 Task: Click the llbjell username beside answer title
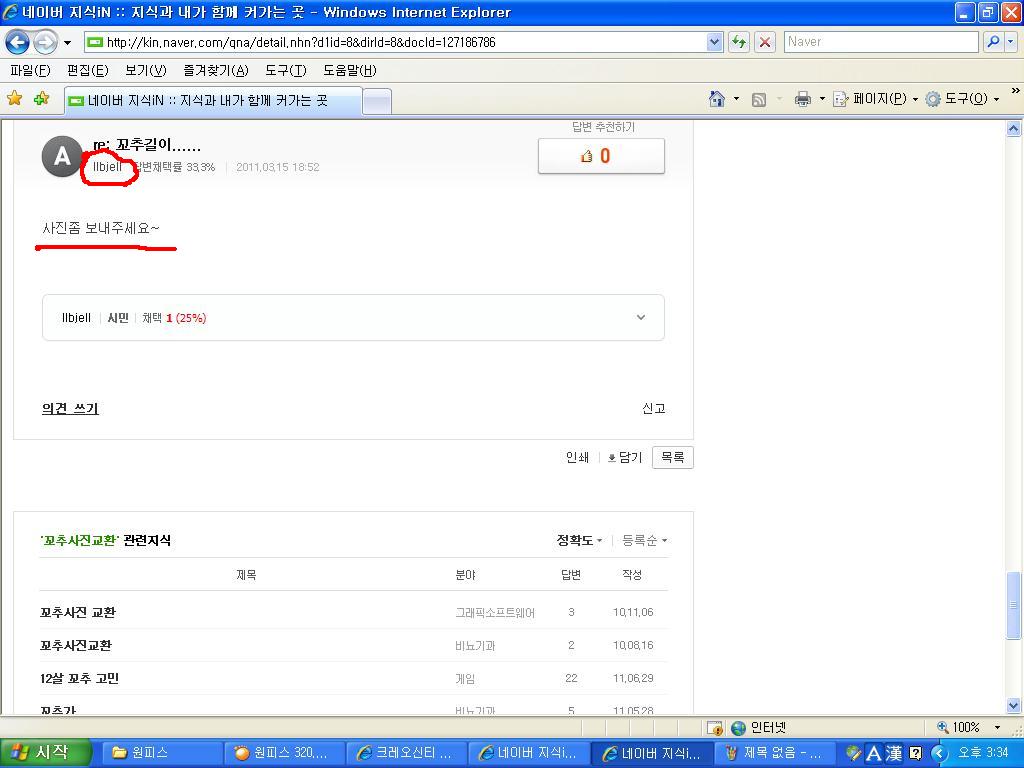click(x=107, y=167)
